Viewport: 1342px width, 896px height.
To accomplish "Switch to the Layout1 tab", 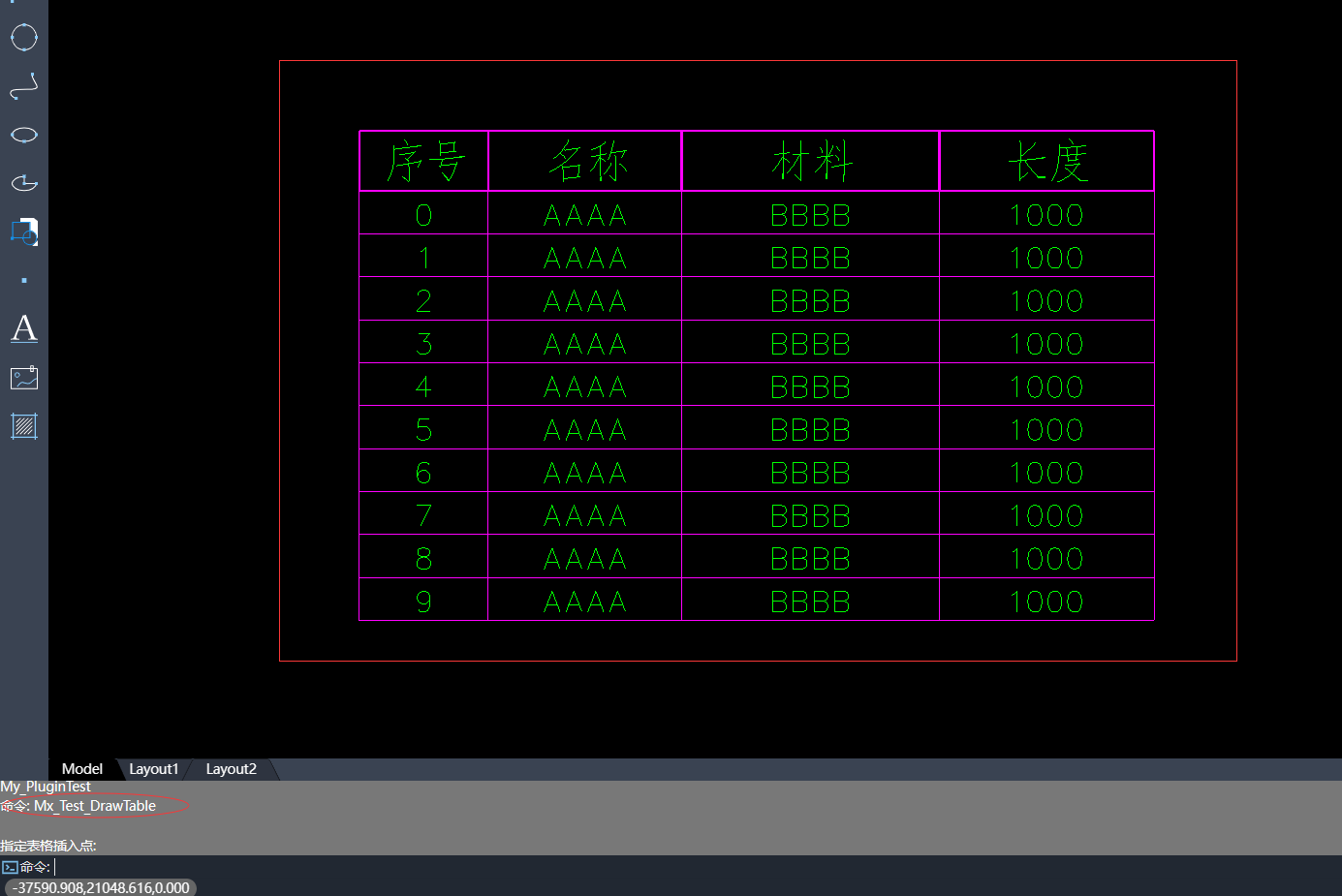I will click(x=154, y=769).
